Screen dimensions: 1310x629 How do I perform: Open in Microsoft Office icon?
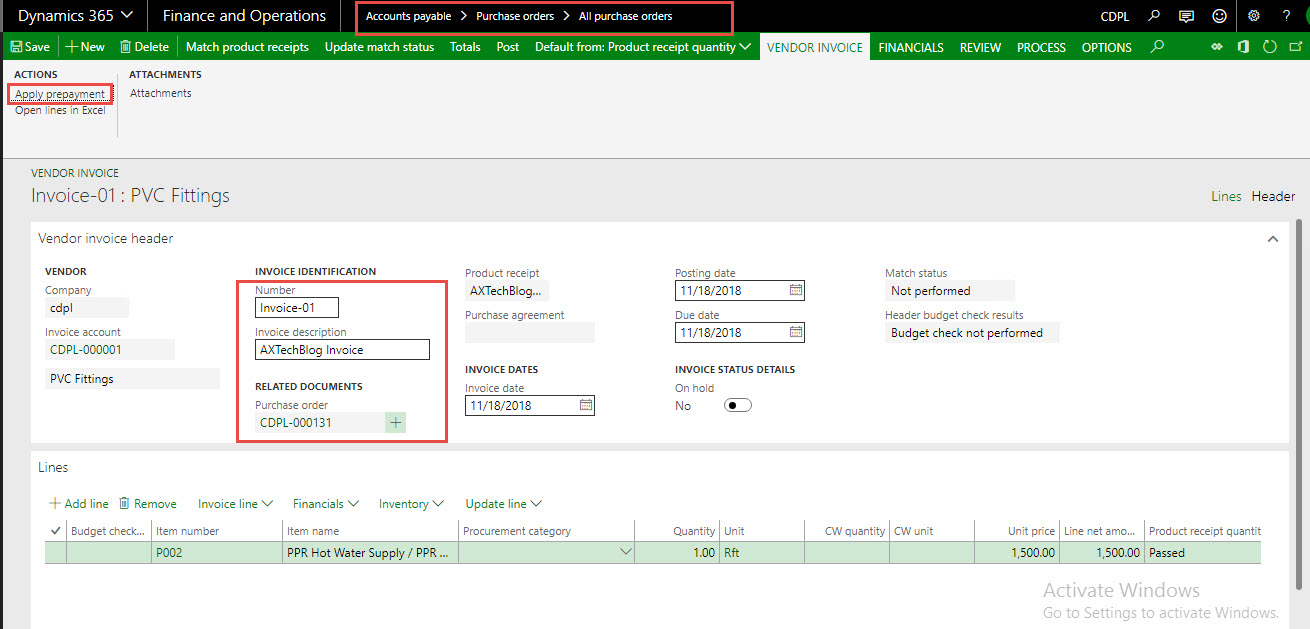[x=1243, y=47]
